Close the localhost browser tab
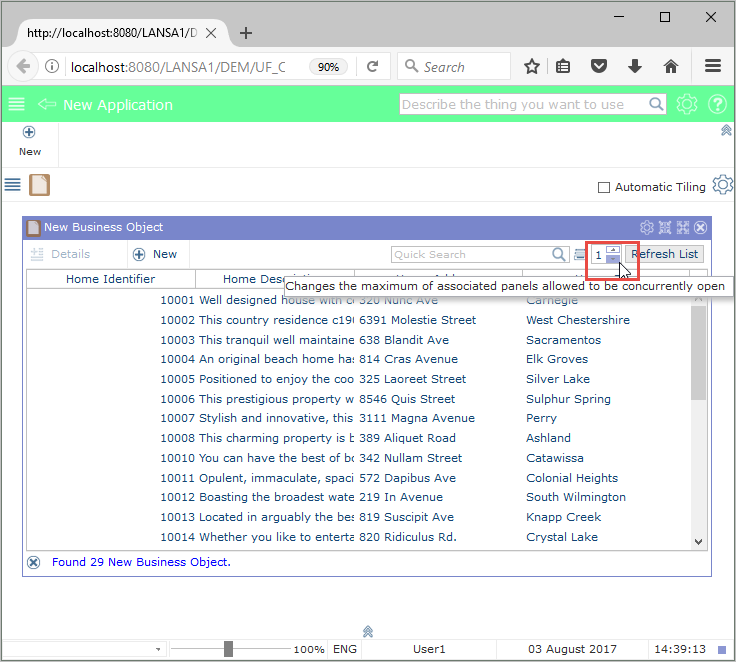Viewport: 736px width, 662px height. (x=211, y=33)
